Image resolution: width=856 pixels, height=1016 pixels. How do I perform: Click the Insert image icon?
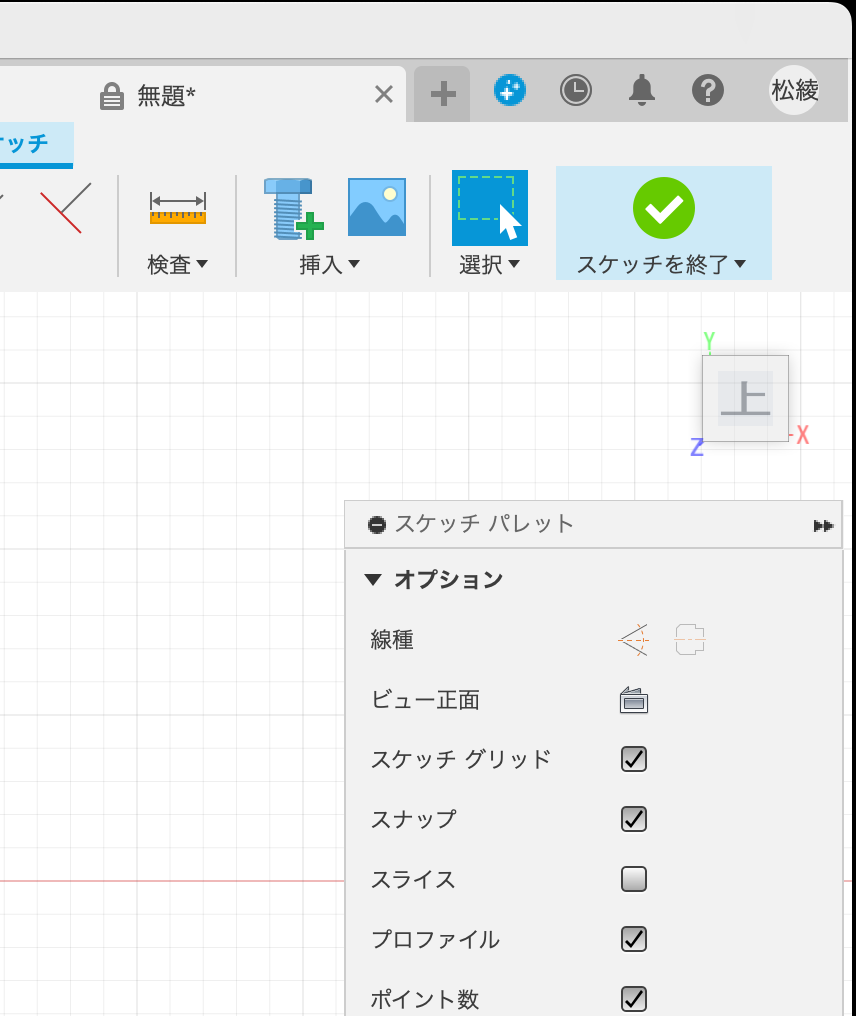click(376, 208)
